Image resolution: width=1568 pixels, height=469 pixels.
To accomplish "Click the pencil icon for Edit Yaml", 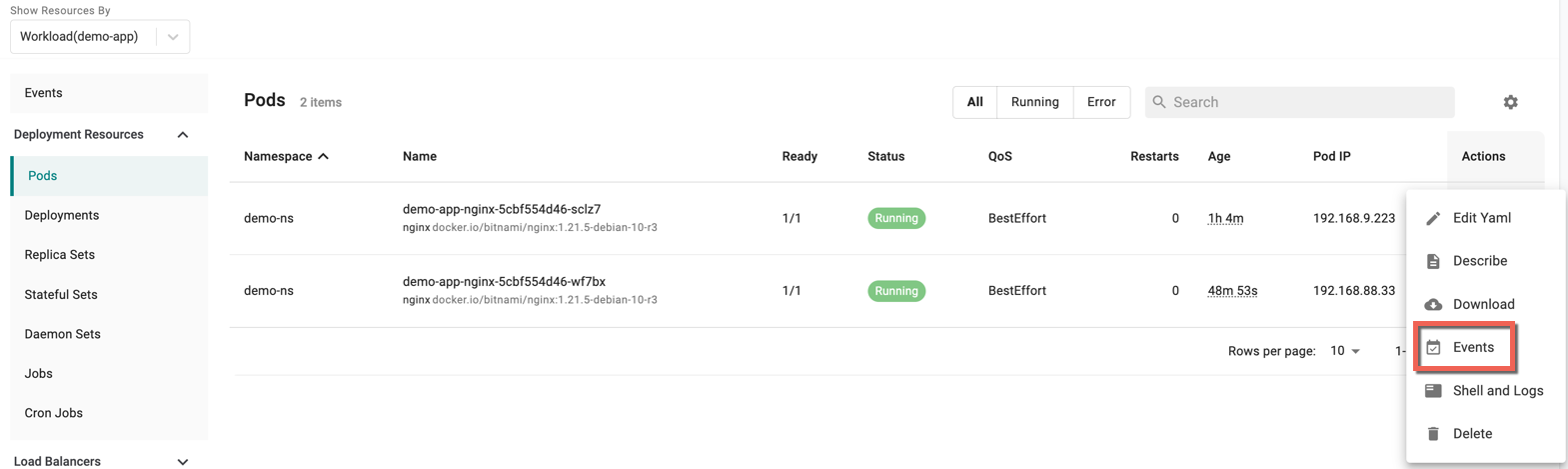I will pyautogui.click(x=1432, y=218).
